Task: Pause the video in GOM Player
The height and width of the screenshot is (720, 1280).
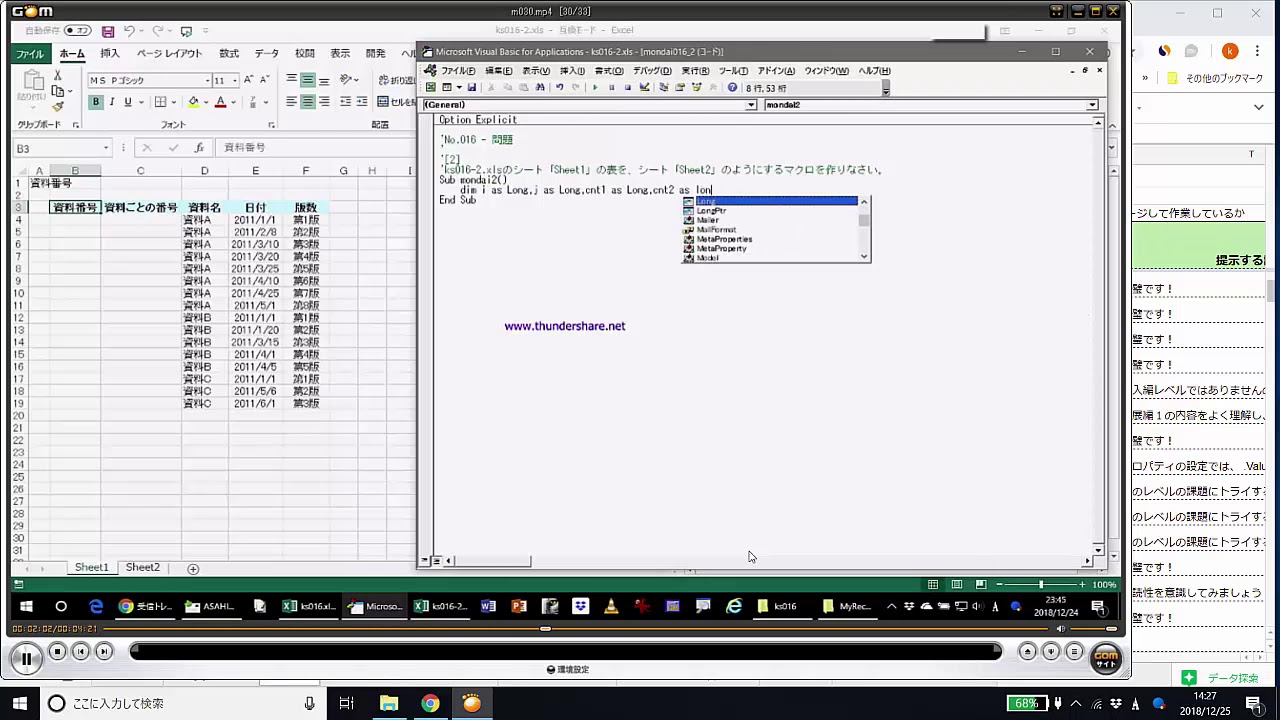Action: [26, 657]
